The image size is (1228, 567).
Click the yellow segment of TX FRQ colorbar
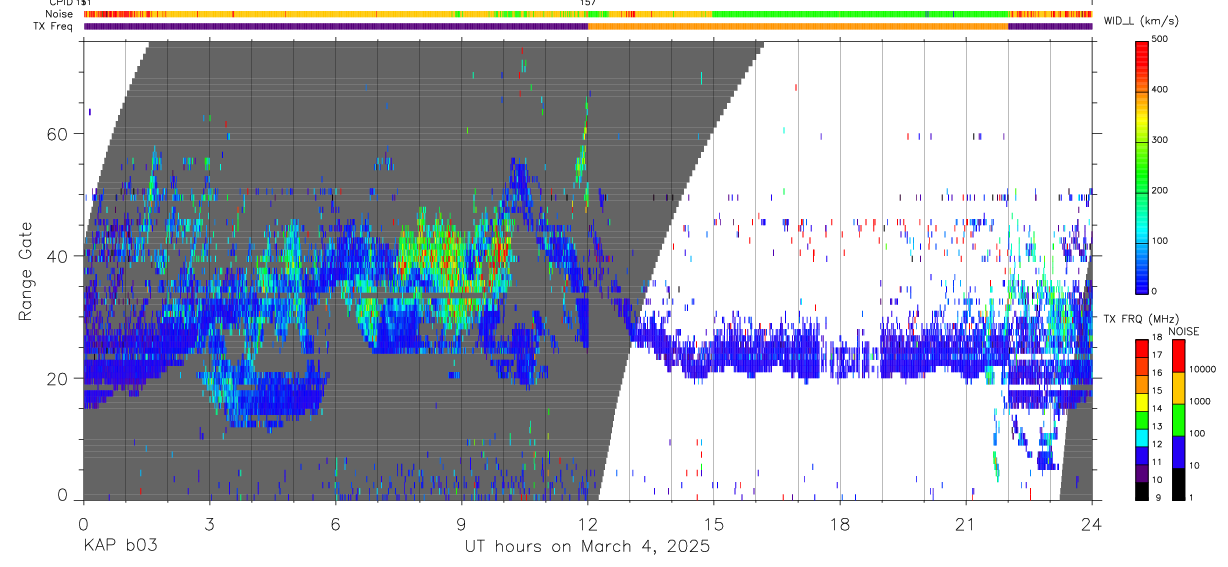[x=1142, y=402]
